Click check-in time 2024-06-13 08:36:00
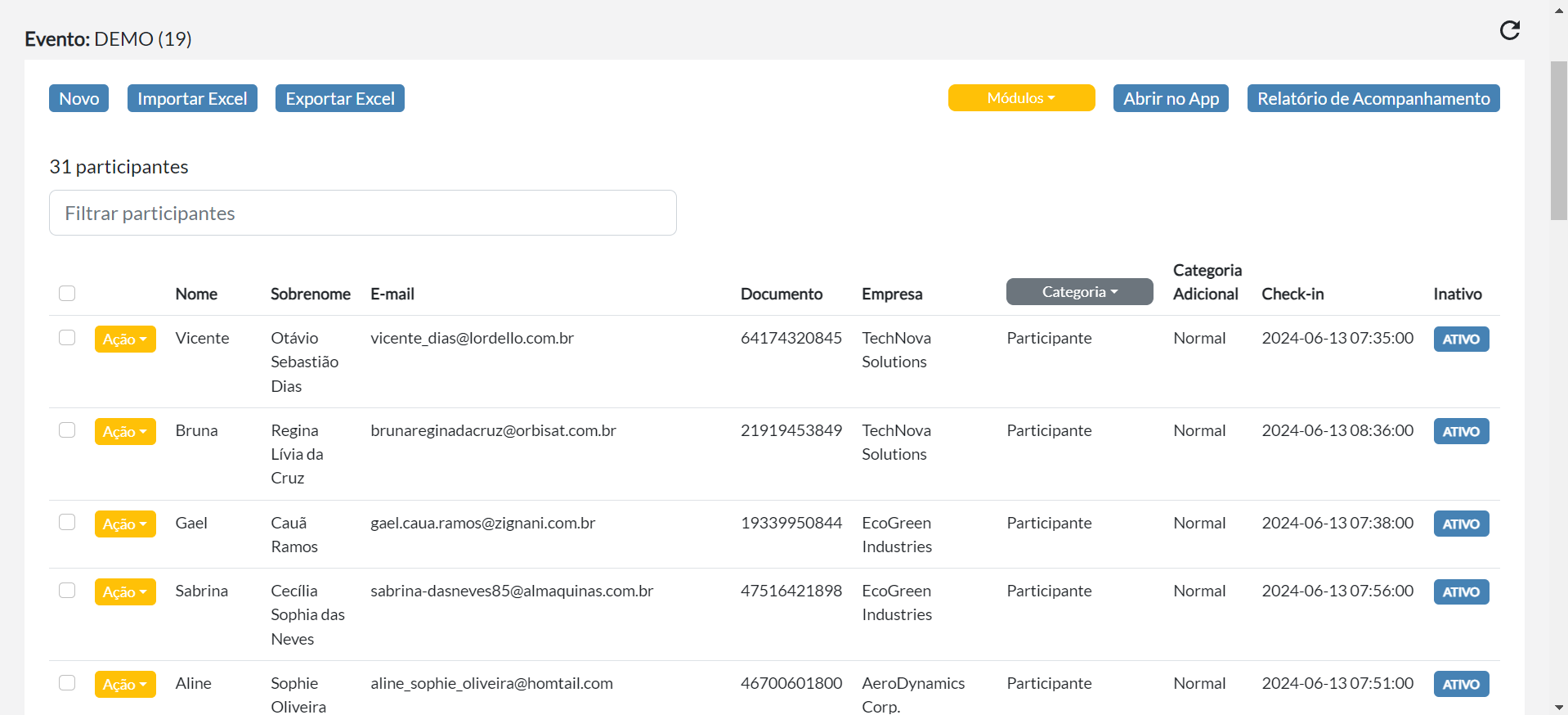The height and width of the screenshot is (715, 1568). (x=1337, y=430)
